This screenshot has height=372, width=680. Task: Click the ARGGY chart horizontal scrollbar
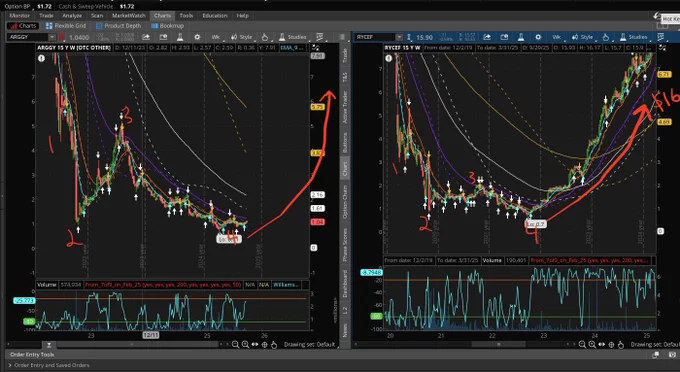(137, 345)
